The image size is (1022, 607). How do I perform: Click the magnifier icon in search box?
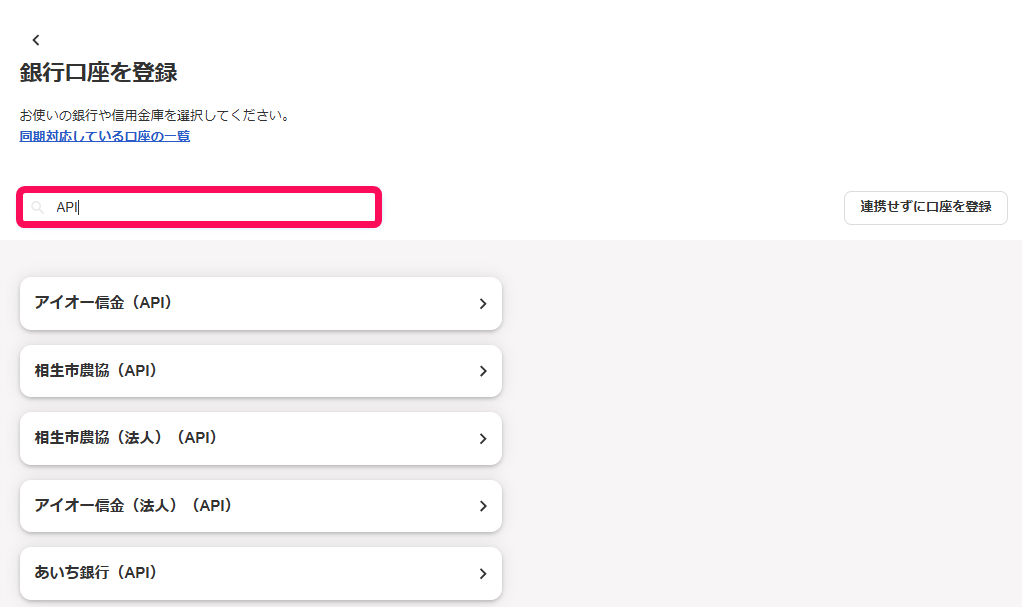[38, 207]
